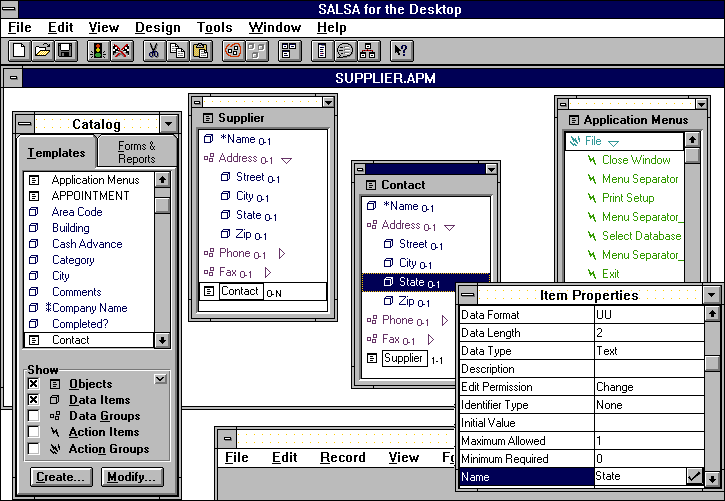
Task: Click the Modify... button
Action: tap(130, 477)
